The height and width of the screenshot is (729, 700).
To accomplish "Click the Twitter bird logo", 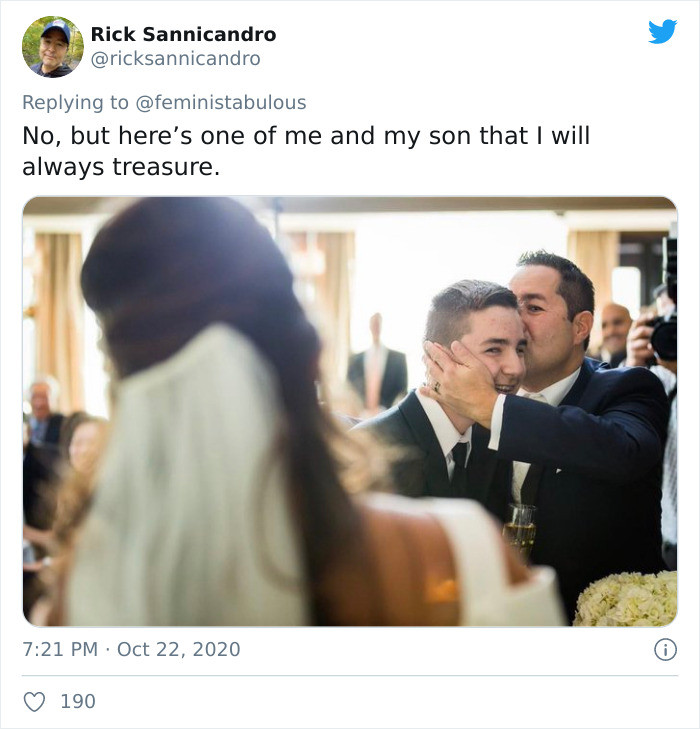I will point(662,32).
